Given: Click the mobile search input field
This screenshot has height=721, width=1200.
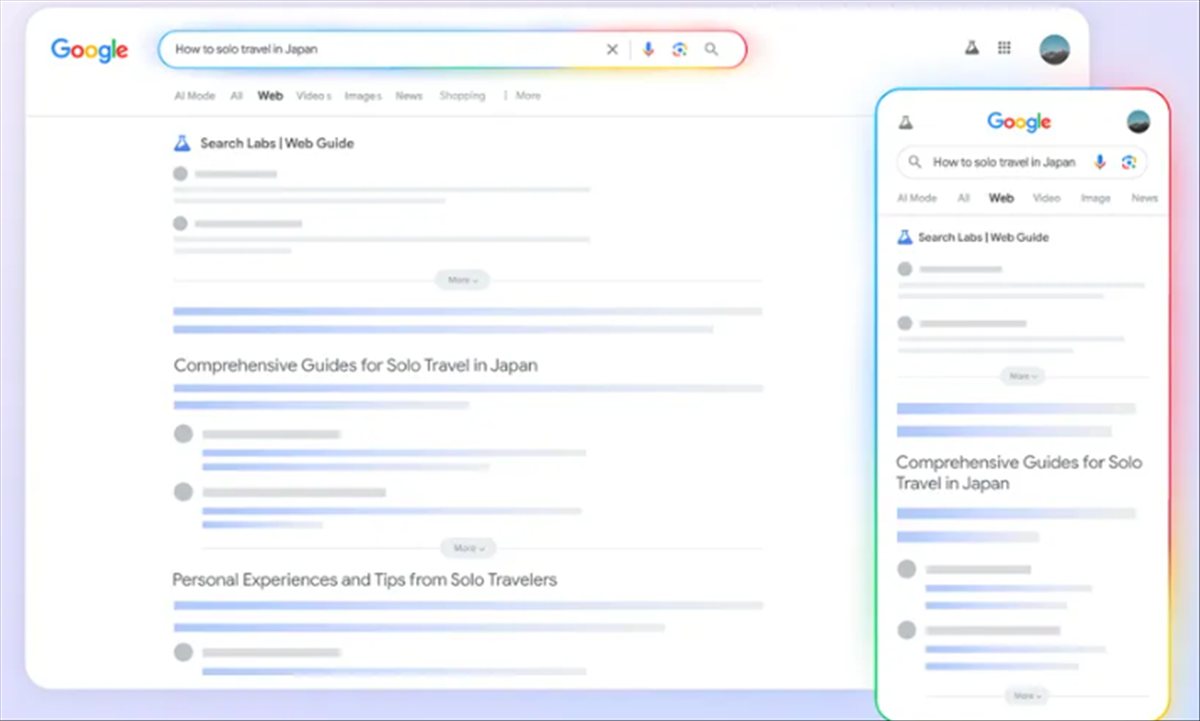Looking at the screenshot, I should point(1003,162).
